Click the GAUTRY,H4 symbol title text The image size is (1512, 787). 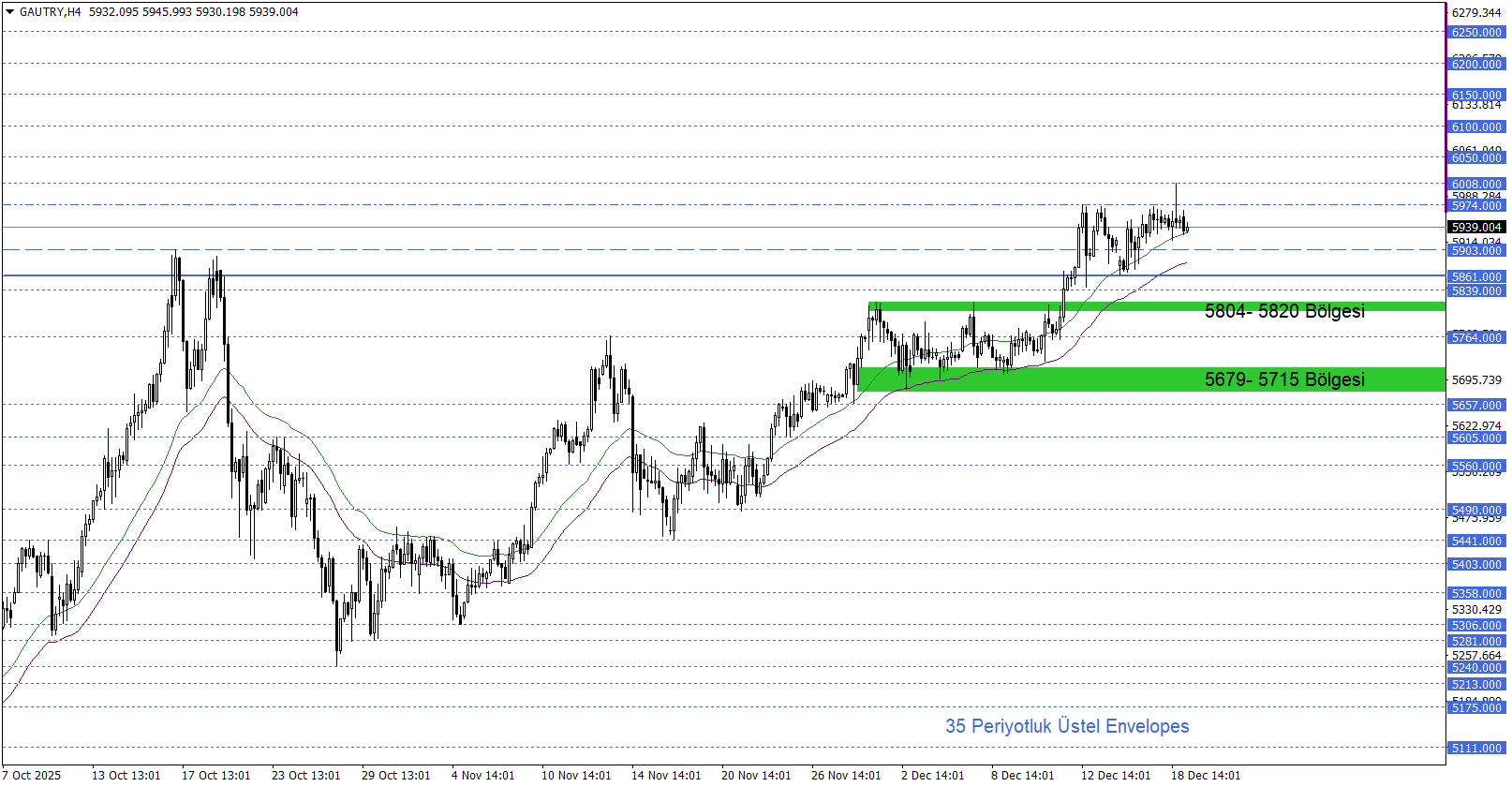point(51,12)
